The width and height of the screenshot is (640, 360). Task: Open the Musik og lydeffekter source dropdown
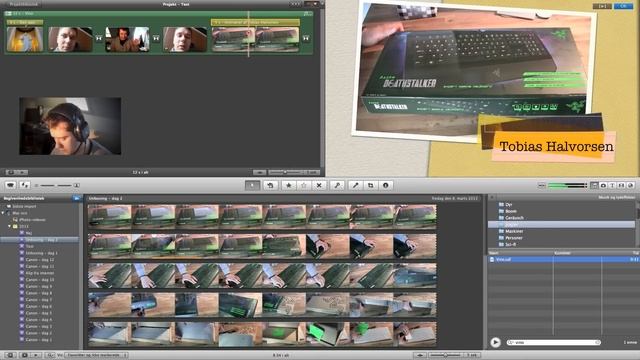(x=616, y=198)
